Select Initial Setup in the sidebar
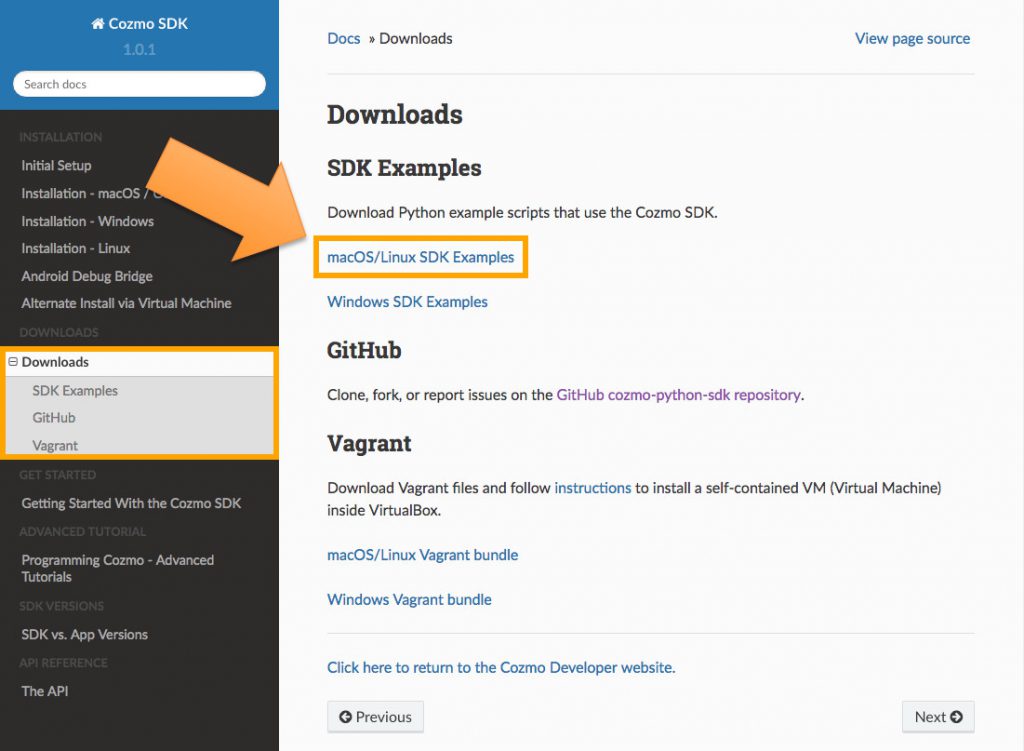1024x751 pixels. pyautogui.click(x=56, y=165)
